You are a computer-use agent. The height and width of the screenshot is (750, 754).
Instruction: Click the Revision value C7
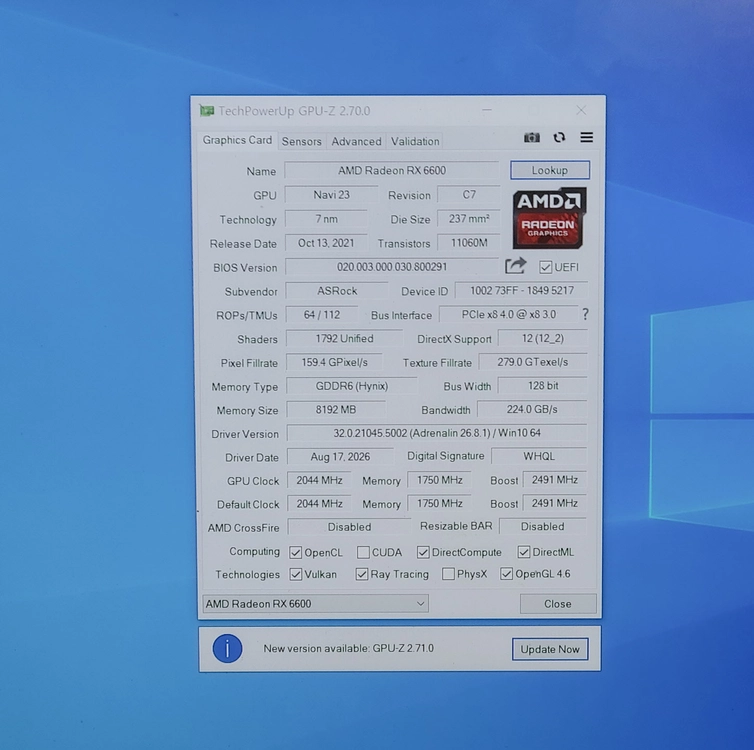[469, 195]
